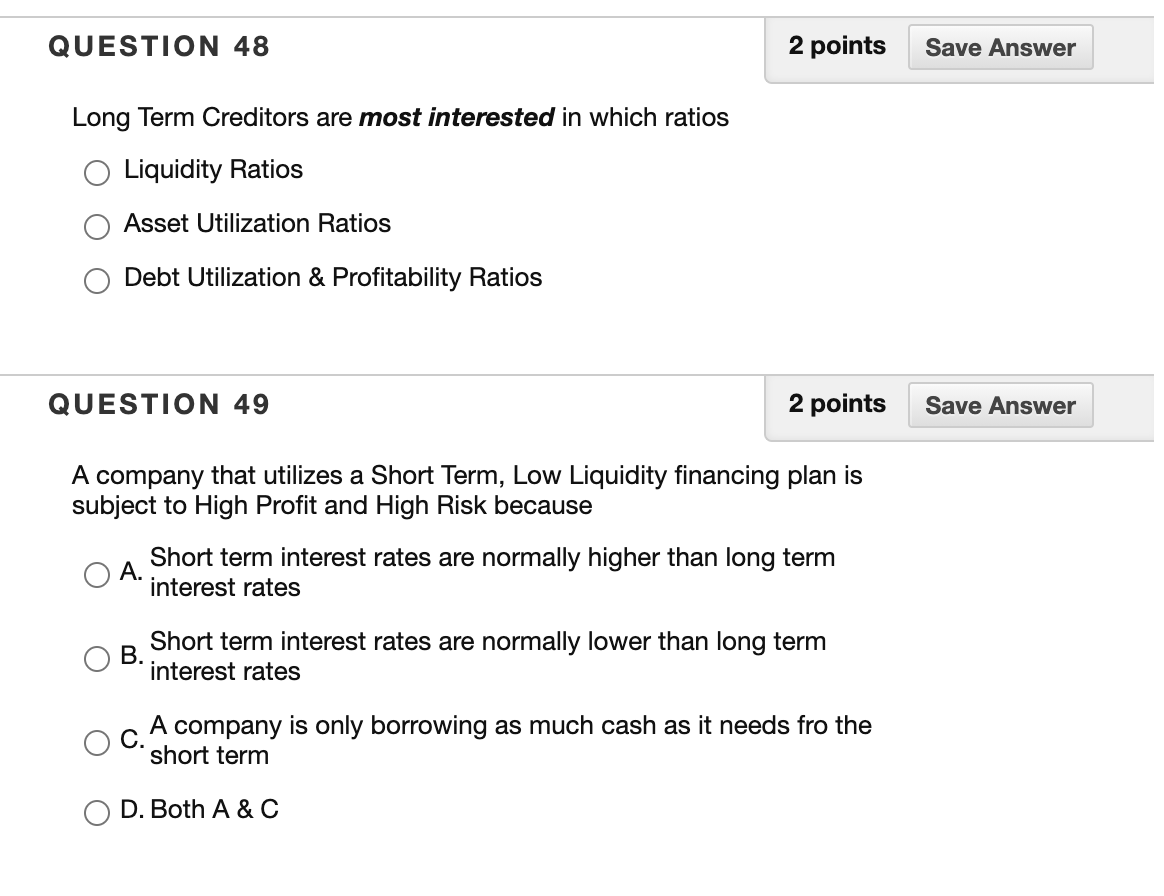The image size is (1164, 896).
Task: Click the 2 points label for Question 49
Action: 838,404
